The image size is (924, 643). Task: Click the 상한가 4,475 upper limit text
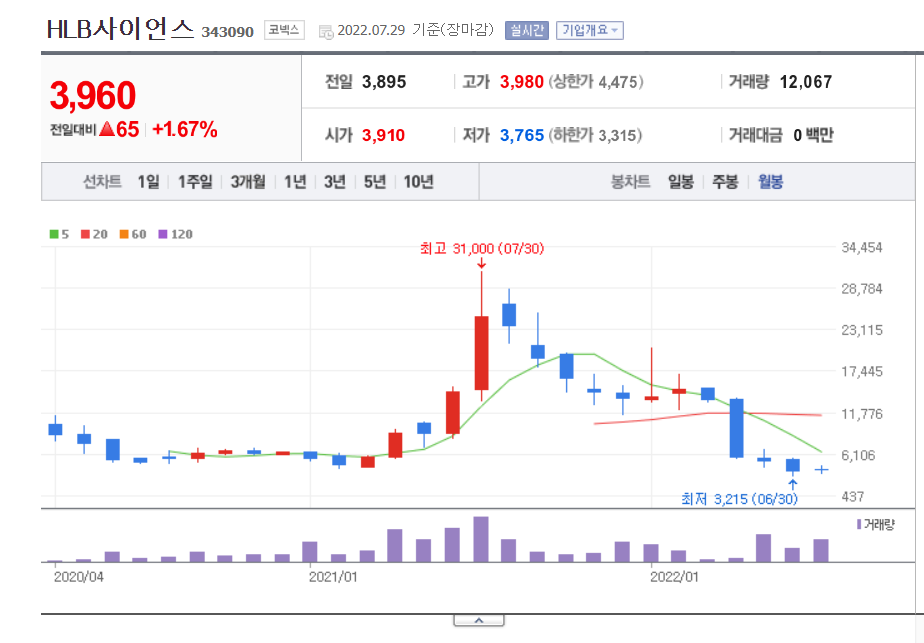596,82
